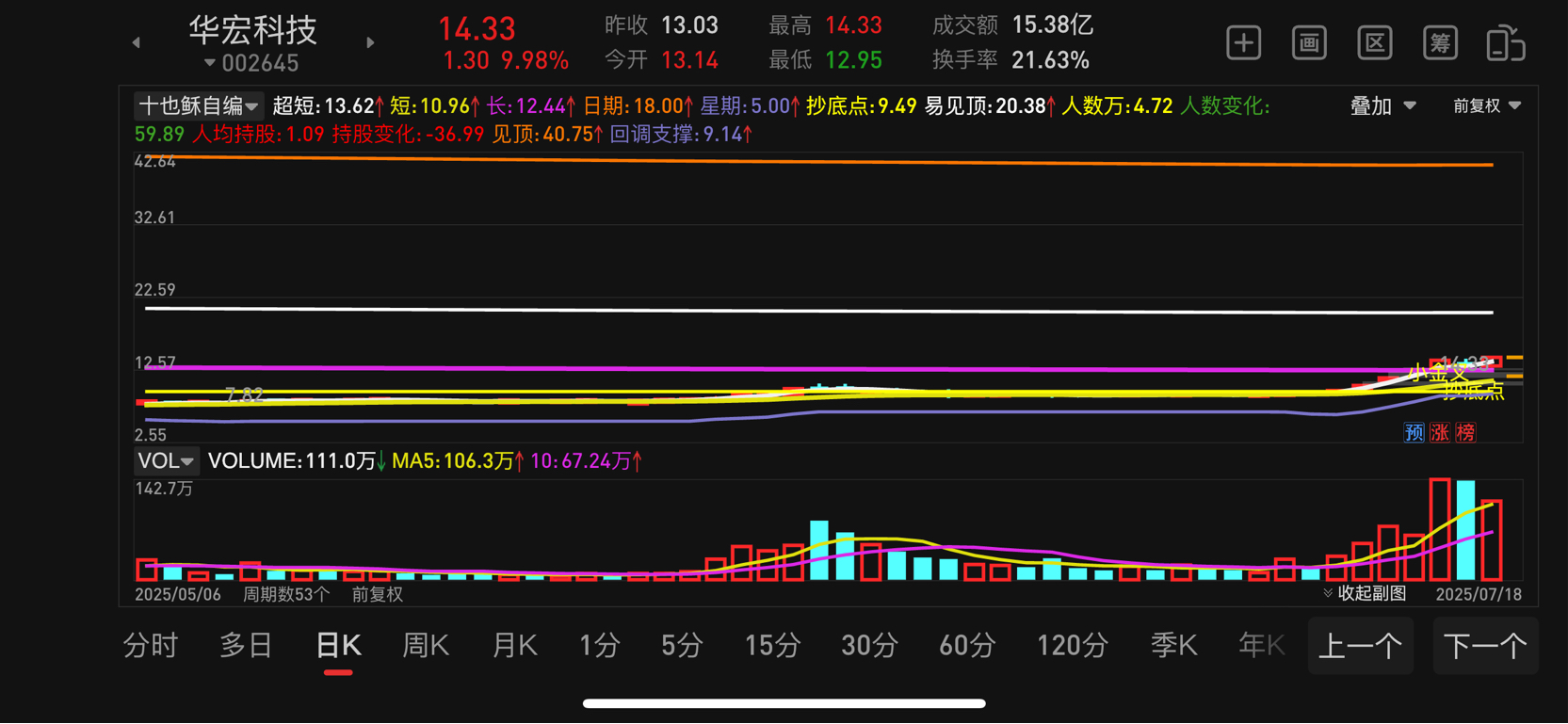Collapse sub chart via 收起副图
Screen dimensions: 1568x724
tap(1365, 593)
